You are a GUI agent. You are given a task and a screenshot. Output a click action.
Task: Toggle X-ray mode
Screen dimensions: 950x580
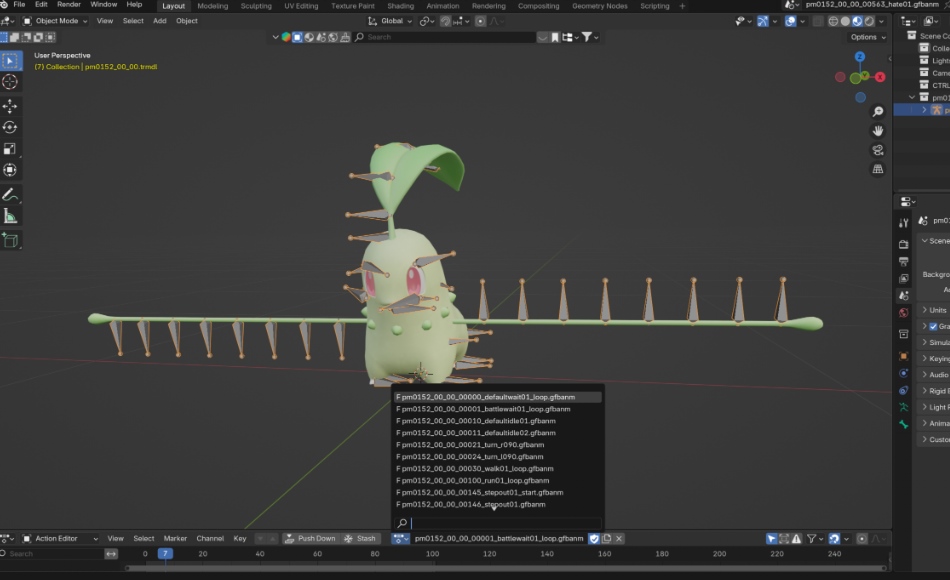[x=818, y=21]
